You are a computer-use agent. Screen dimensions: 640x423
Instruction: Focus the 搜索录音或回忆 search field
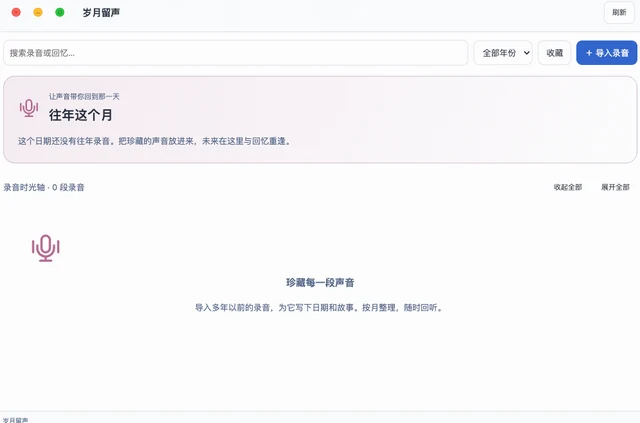[236, 53]
